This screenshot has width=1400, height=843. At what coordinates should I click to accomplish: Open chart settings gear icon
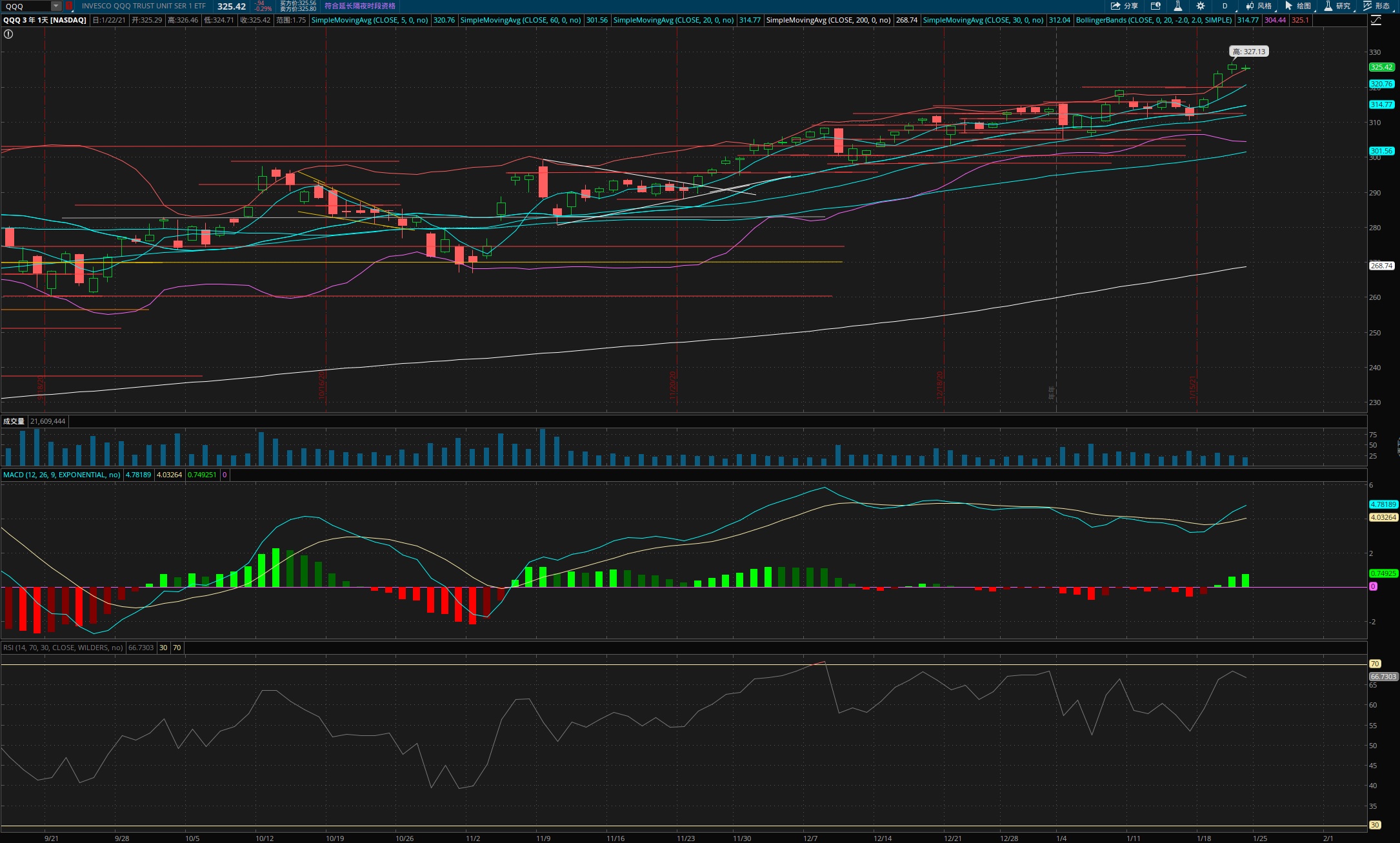[x=1201, y=6]
